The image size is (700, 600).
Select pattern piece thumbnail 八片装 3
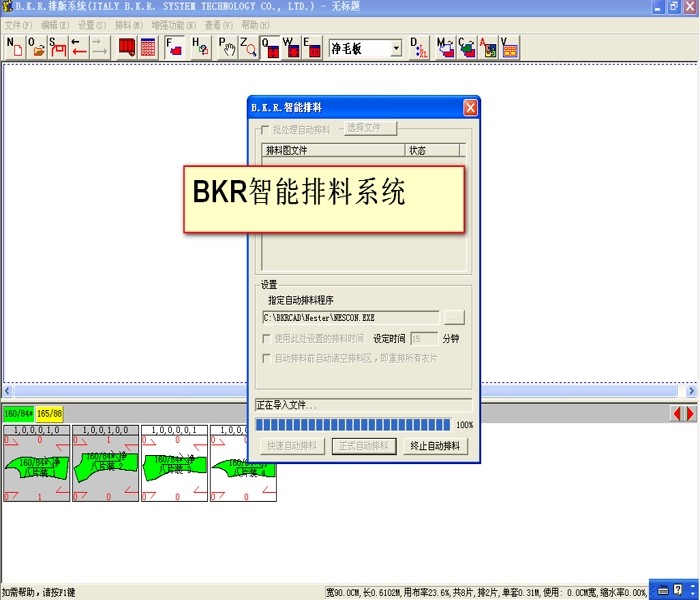tap(175, 463)
